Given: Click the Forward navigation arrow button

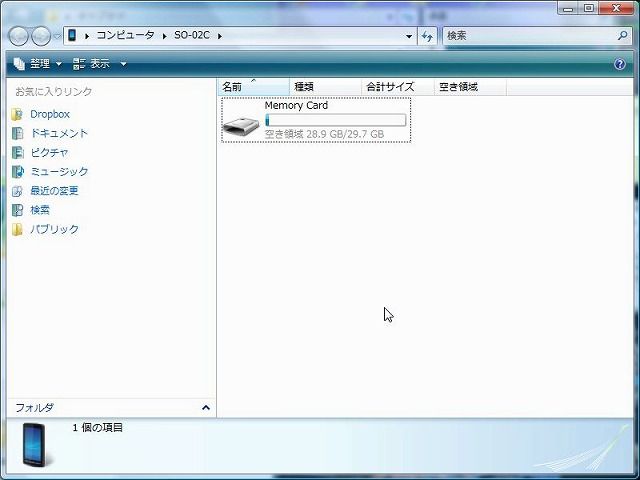Looking at the screenshot, I should click(x=41, y=36).
